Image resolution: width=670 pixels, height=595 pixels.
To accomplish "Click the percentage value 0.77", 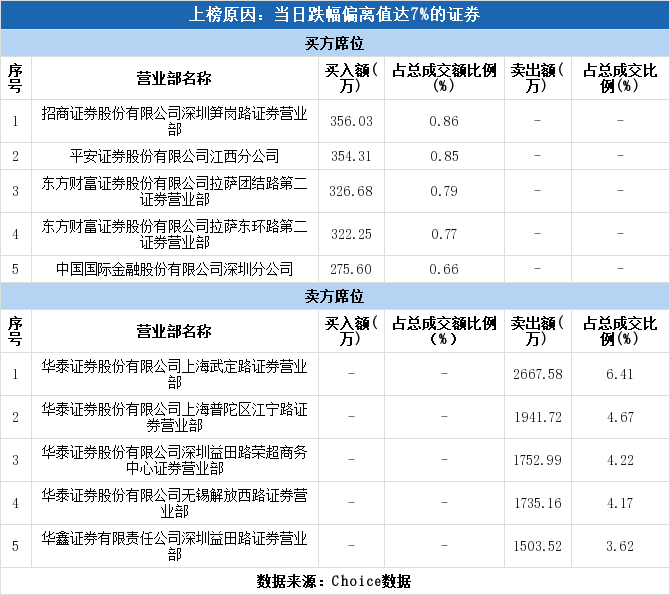I will pyautogui.click(x=444, y=234).
